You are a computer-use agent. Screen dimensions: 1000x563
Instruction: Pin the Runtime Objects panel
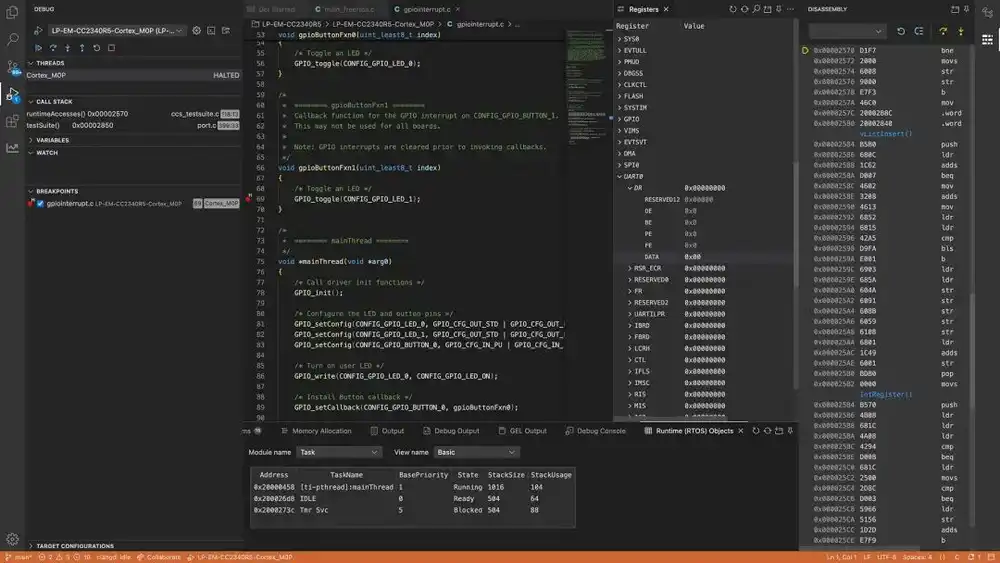pos(790,431)
